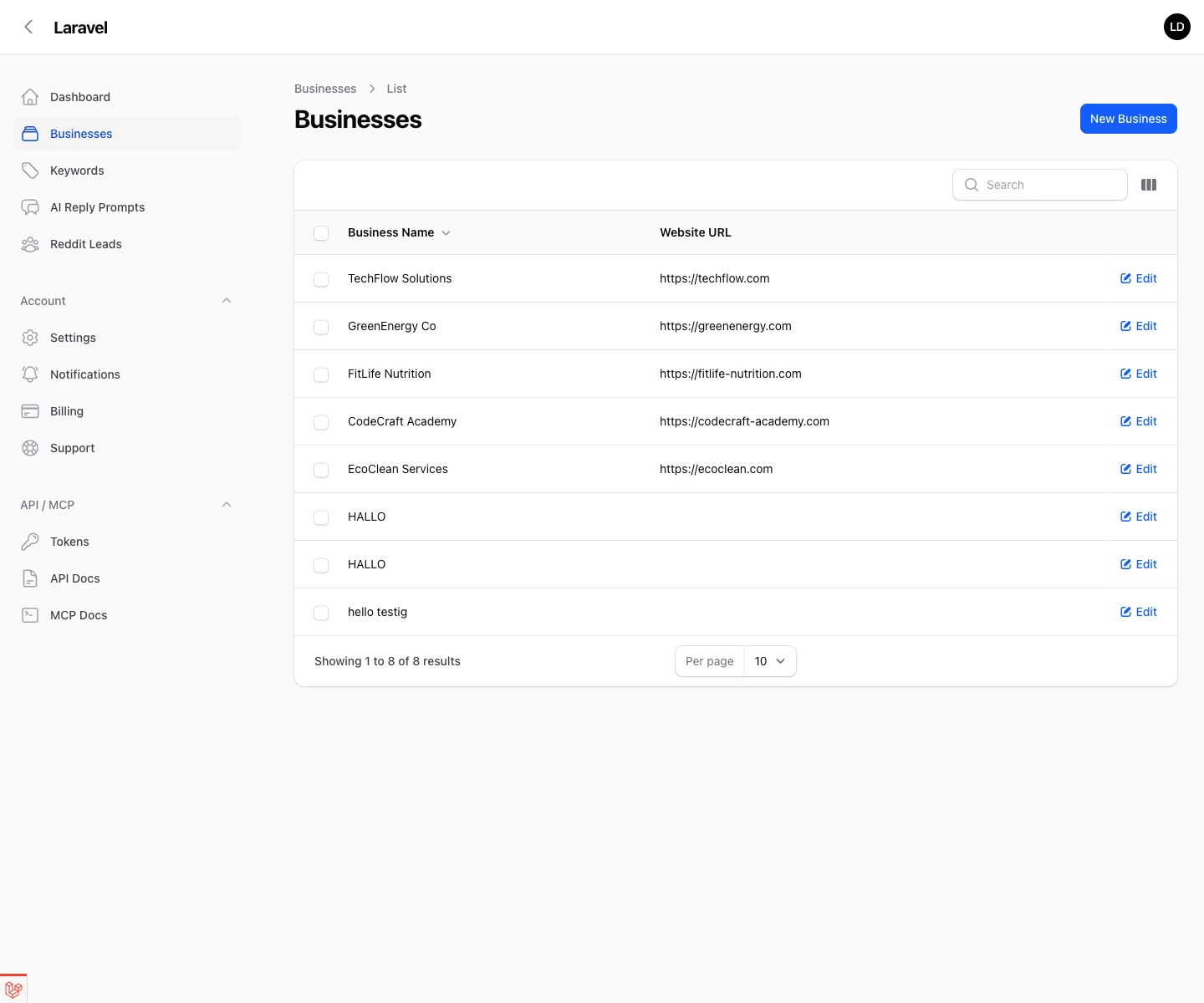
Task: Open the Per page dropdown
Action: [769, 661]
